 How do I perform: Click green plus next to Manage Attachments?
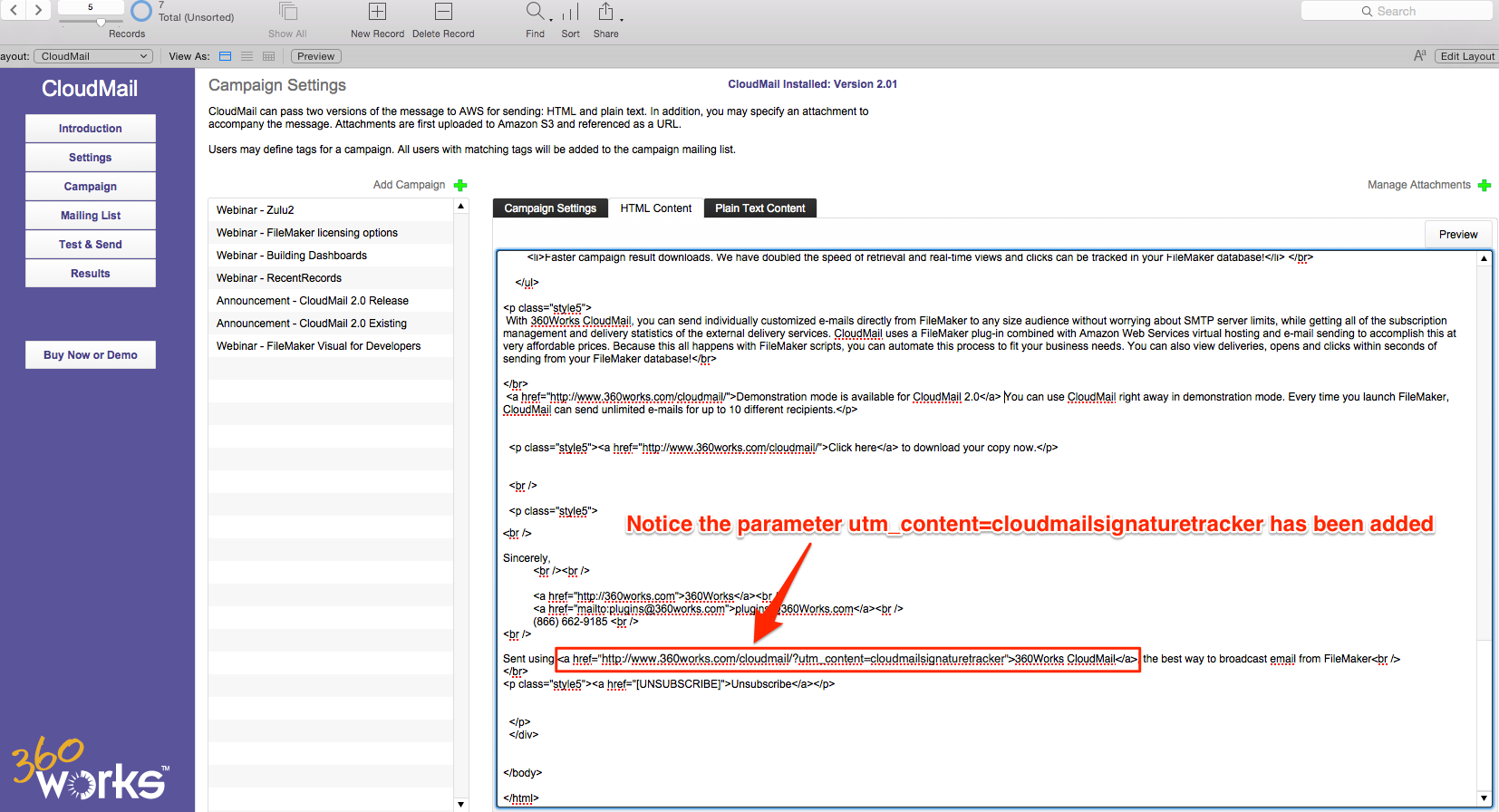(x=1484, y=185)
